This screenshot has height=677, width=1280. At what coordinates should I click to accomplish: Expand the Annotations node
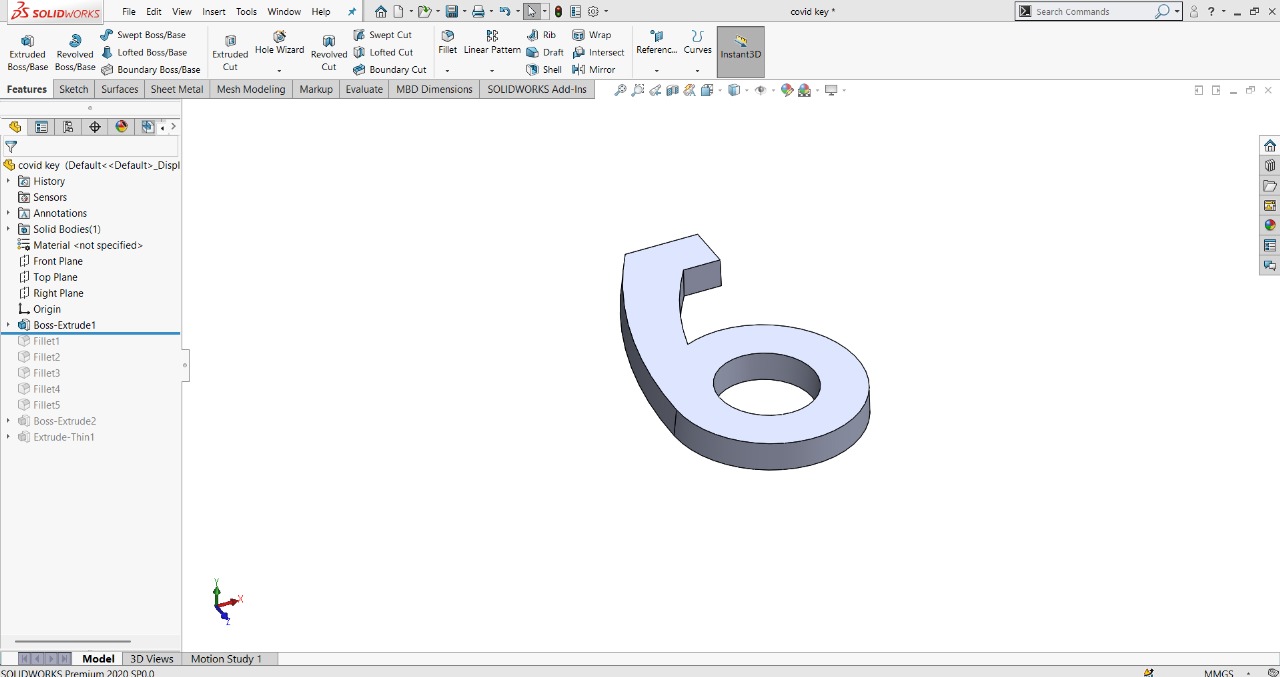click(9, 213)
